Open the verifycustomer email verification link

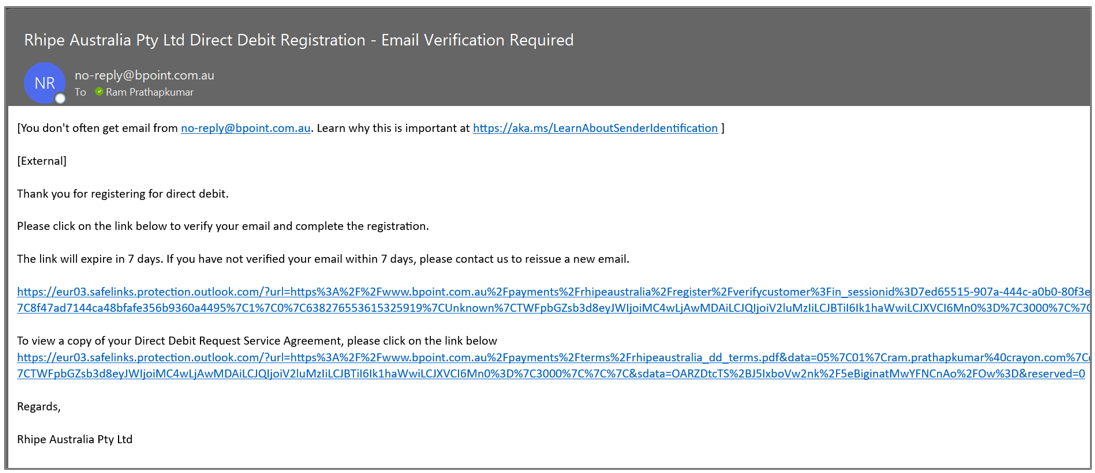point(550,292)
